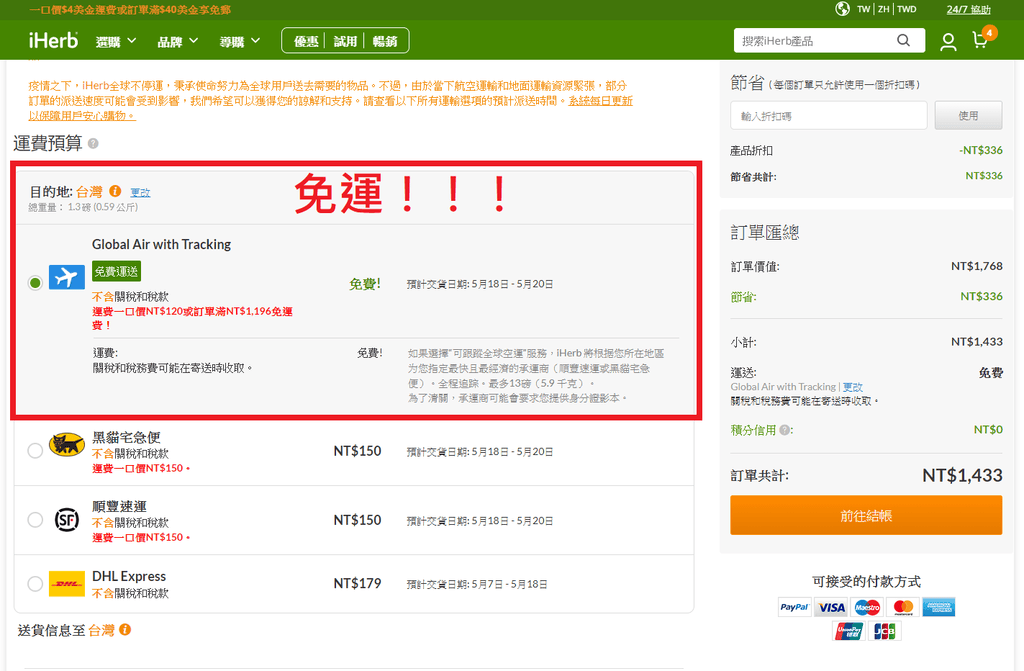Click the NT$179 DHL price

click(x=357, y=583)
